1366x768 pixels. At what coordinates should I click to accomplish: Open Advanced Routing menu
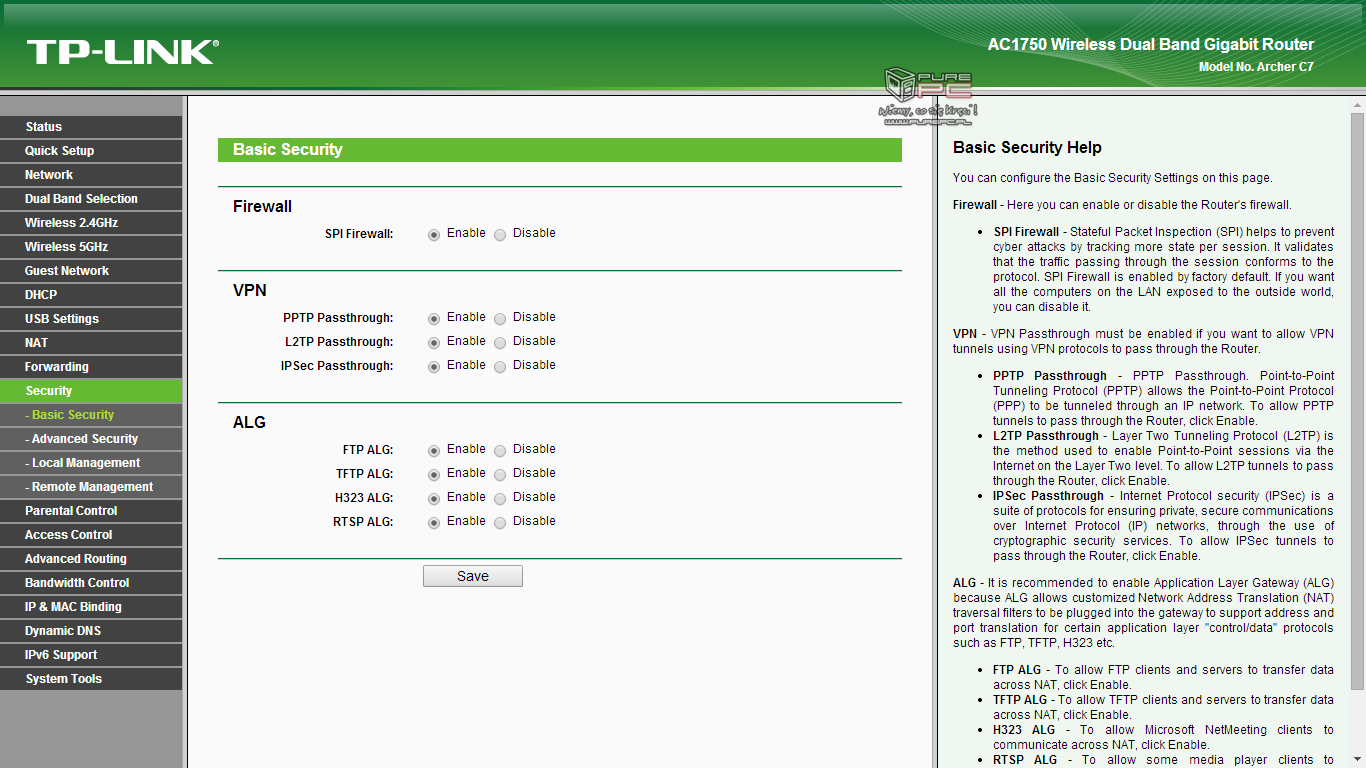91,559
